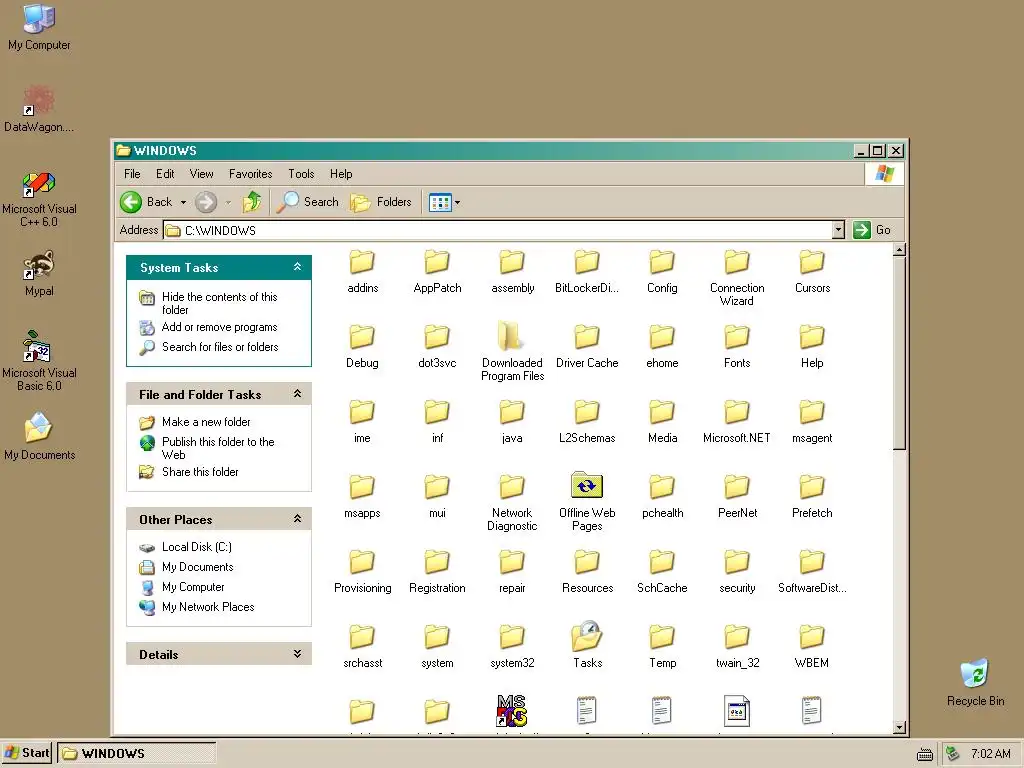Screen dimensions: 1024x768
Task: Click the Forward arrow toolbar icon
Action: (x=206, y=202)
